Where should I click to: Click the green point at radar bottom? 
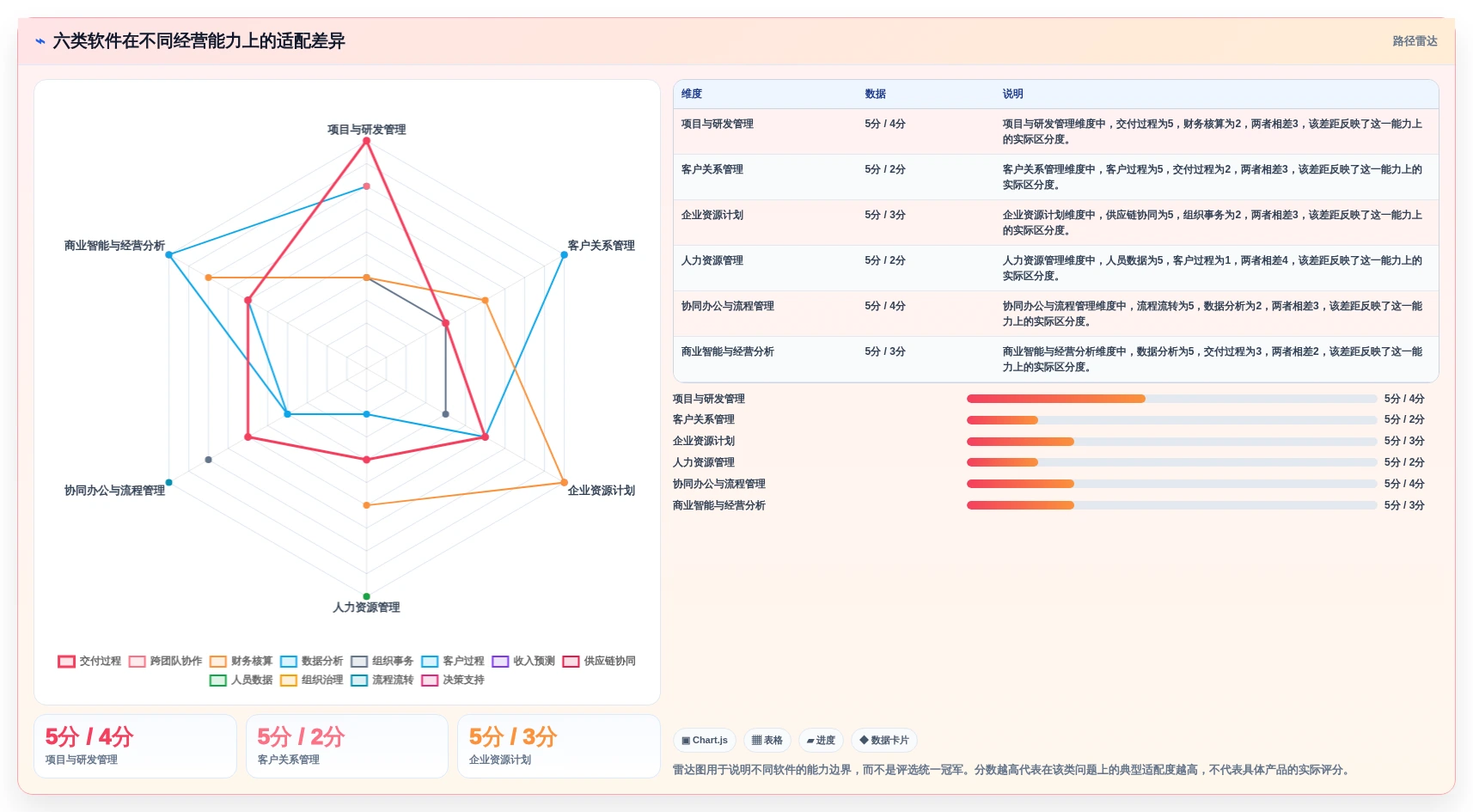[x=367, y=596]
